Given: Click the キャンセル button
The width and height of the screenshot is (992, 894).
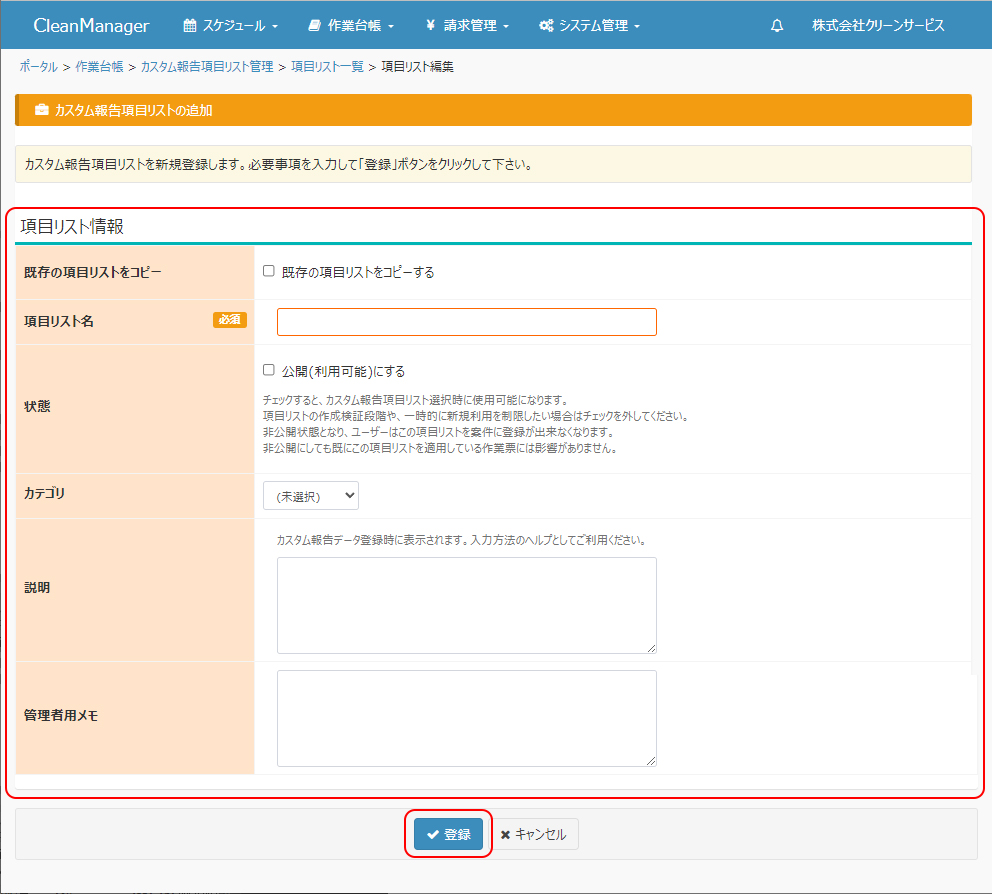Looking at the screenshot, I should pyautogui.click(x=533, y=834).
